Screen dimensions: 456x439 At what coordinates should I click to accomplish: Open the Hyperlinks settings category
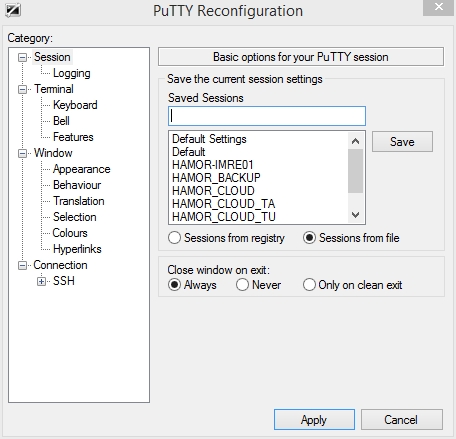[x=77, y=249]
